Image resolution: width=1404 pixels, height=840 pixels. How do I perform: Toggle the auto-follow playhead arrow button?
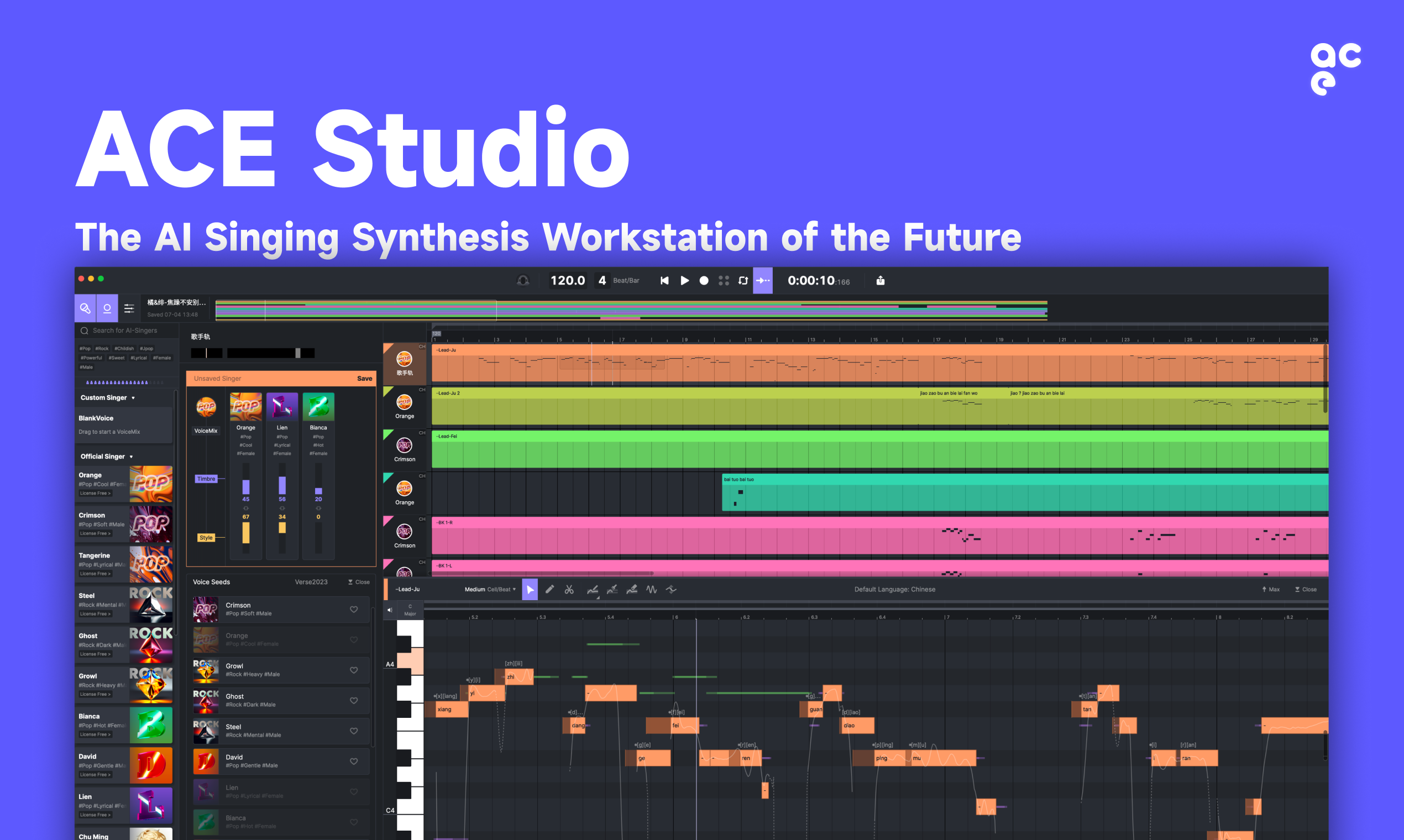coord(763,281)
